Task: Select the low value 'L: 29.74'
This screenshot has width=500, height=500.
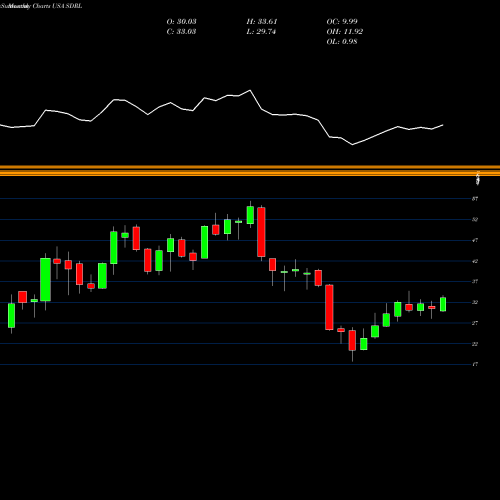Action: (x=261, y=32)
